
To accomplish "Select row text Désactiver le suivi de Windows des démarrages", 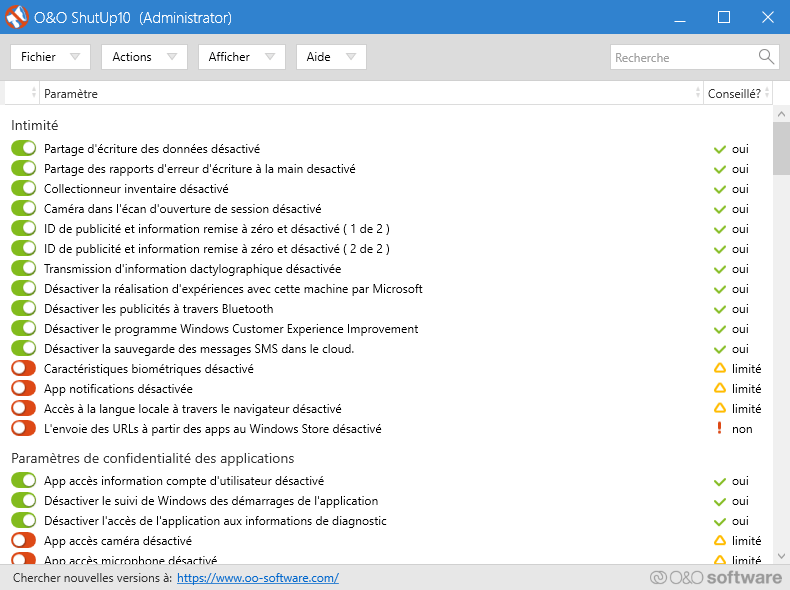I will tap(211, 501).
